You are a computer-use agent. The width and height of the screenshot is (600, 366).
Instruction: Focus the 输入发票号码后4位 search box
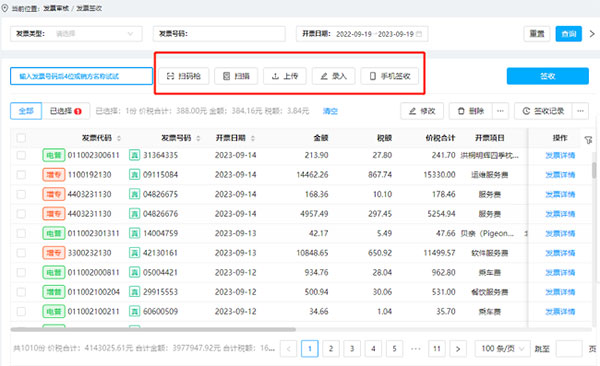coord(82,76)
